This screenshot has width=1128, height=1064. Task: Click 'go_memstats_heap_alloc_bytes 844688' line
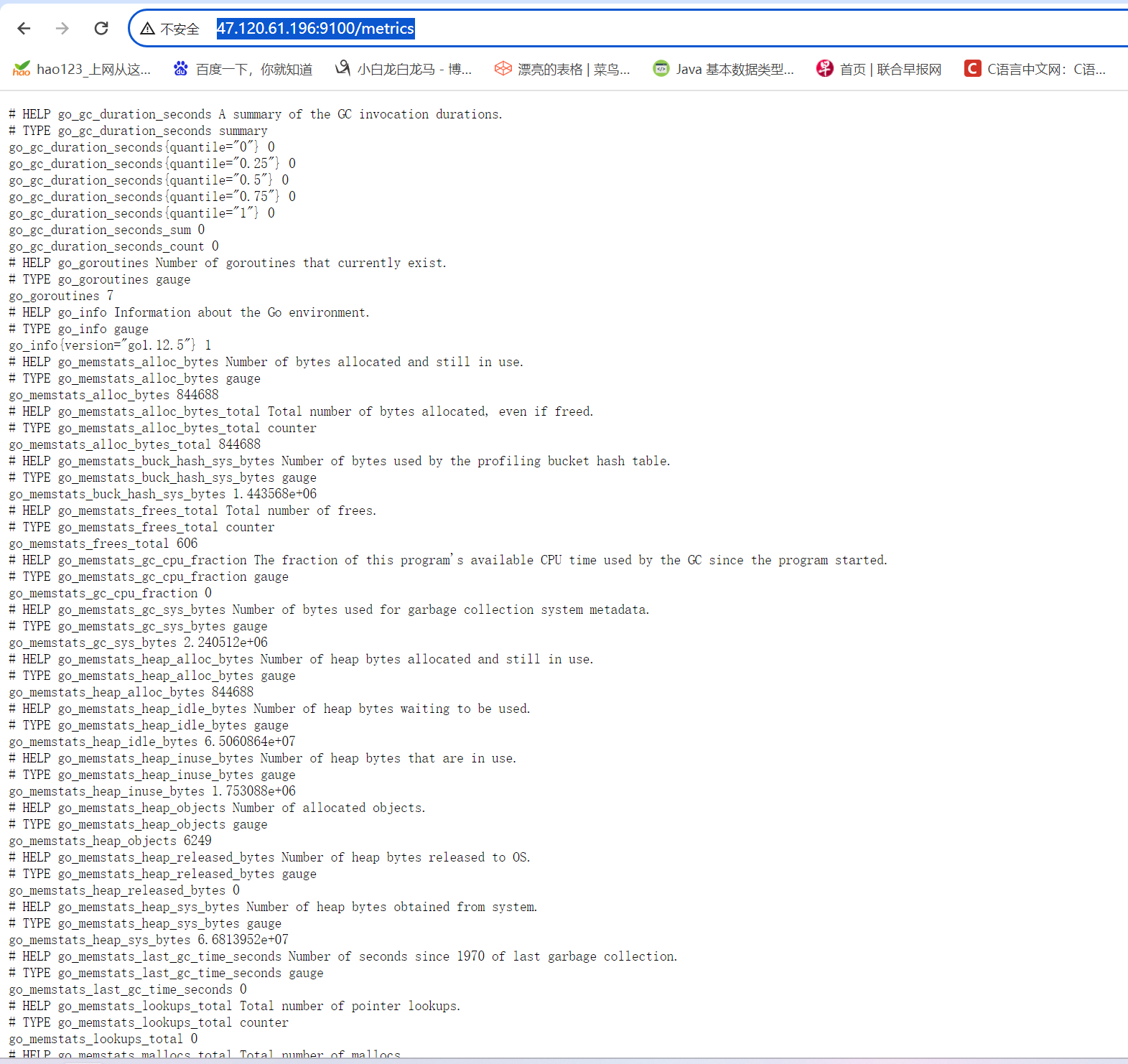(131, 692)
